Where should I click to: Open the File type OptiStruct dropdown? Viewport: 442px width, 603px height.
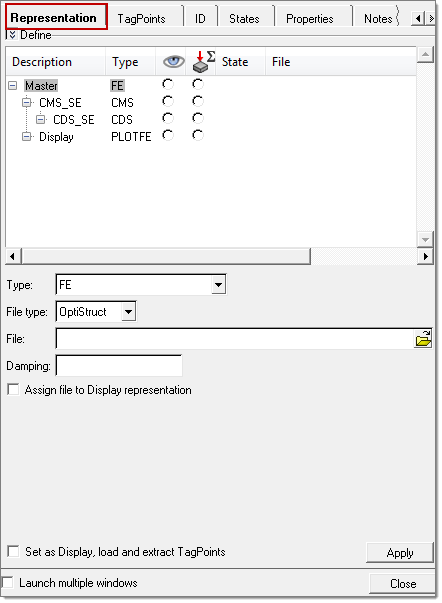[x=128, y=311]
